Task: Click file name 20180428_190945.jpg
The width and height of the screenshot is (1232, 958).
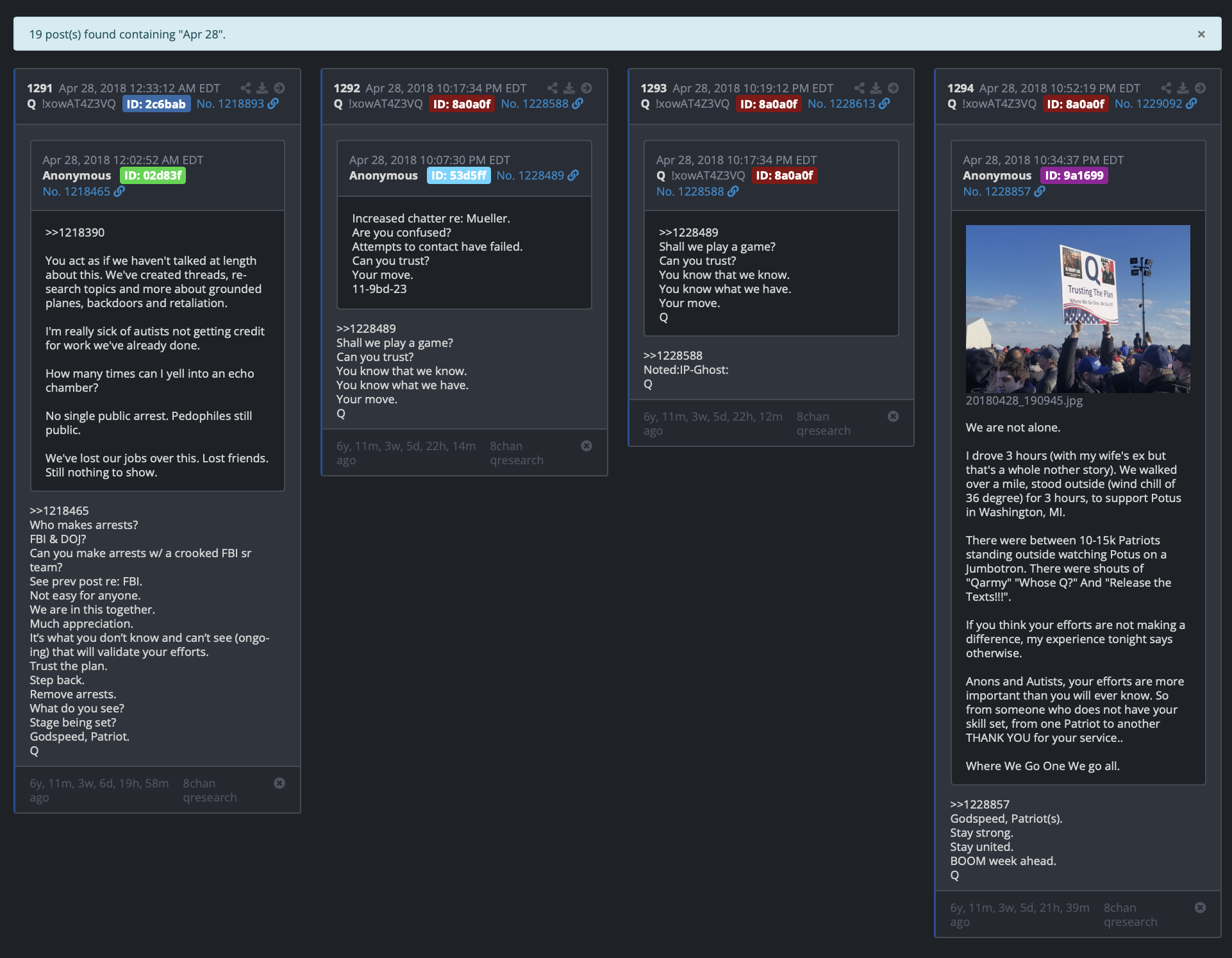Action: tap(1024, 401)
